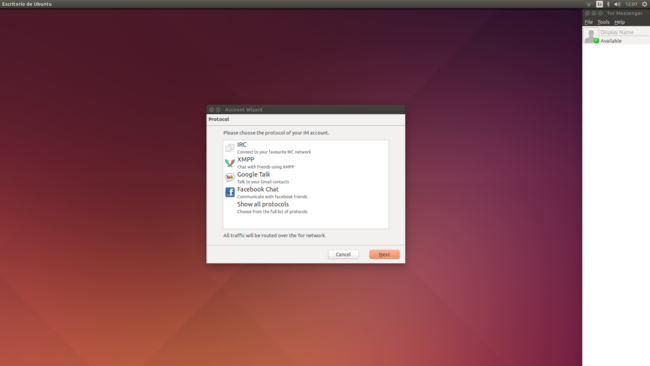650x366 pixels.
Task: Select the Google Talk protocol icon
Action: coord(230,177)
